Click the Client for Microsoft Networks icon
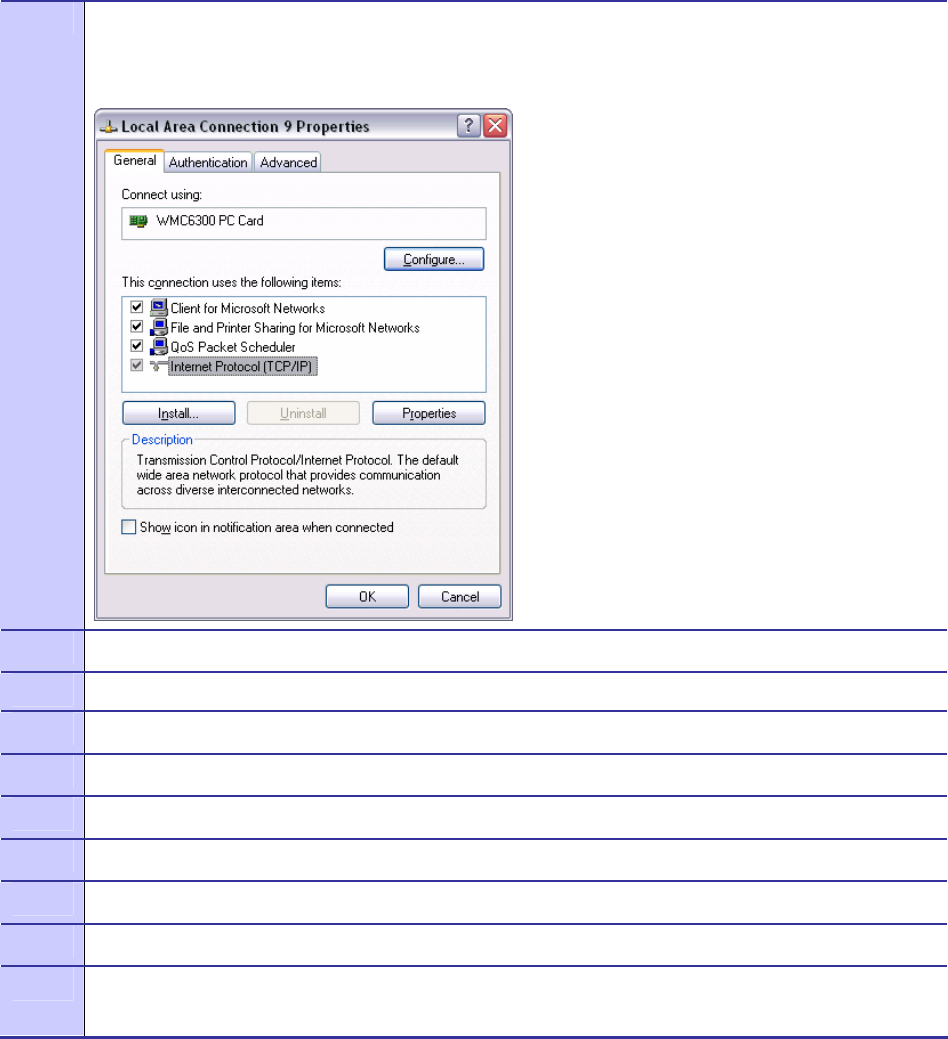948x1039 pixels. pos(158,307)
